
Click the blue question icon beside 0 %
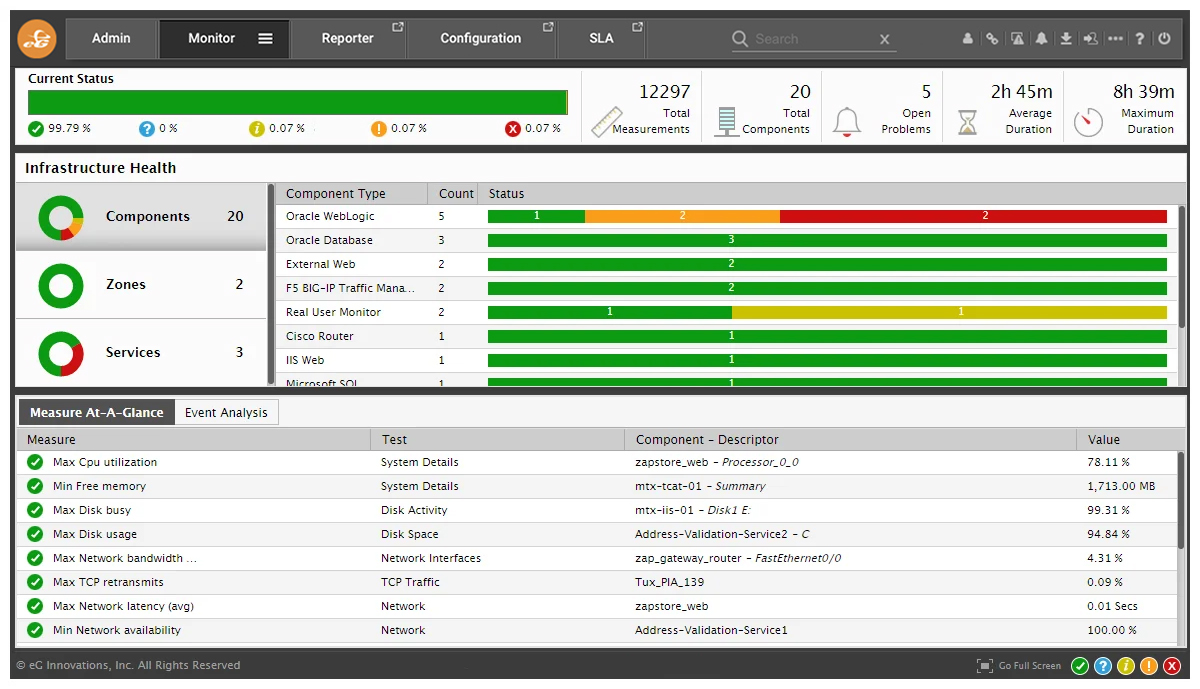coord(147,128)
